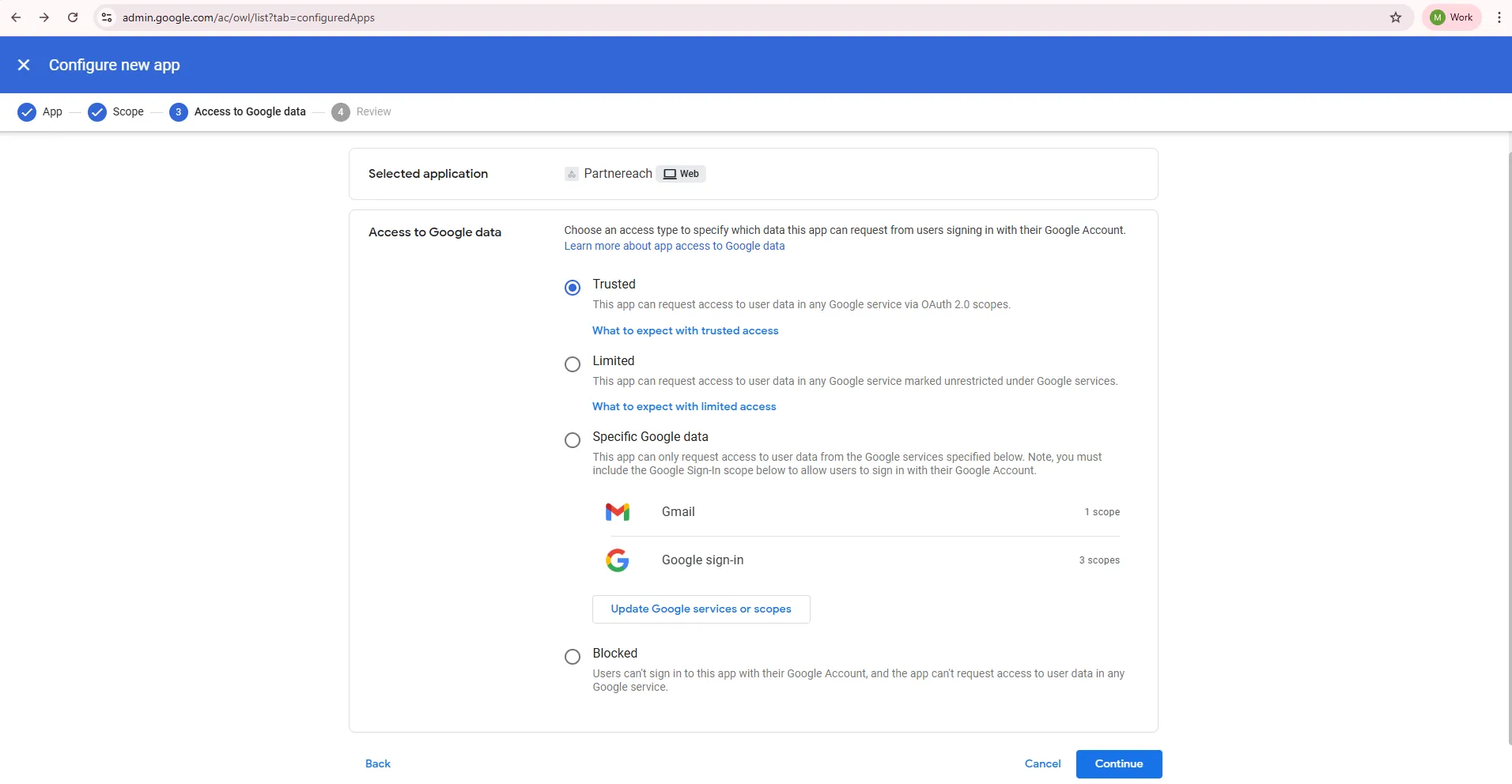Select the Blocked radio button
The width and height of the screenshot is (1512, 784).
573,657
